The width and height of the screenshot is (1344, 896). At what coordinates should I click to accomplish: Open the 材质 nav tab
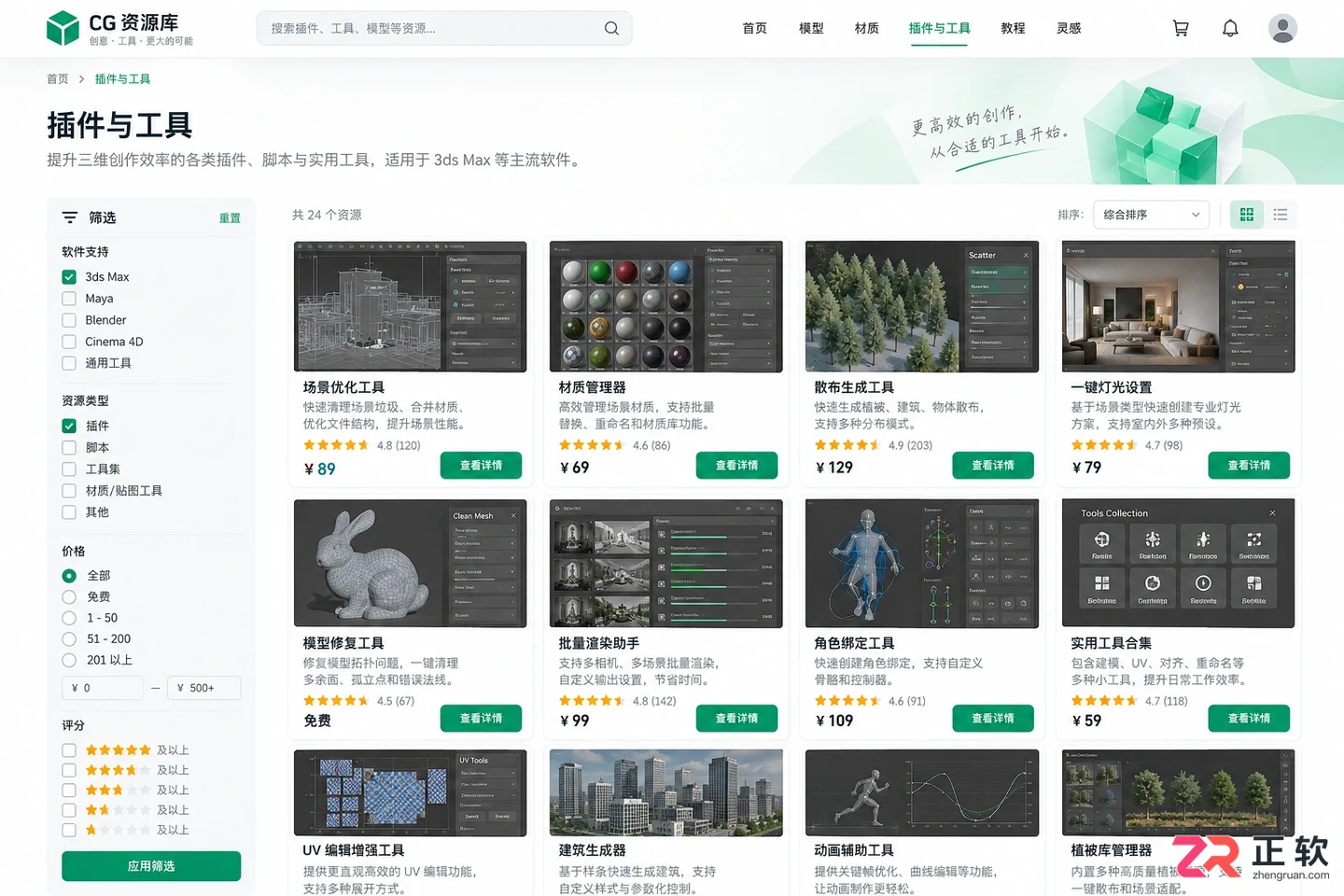click(x=867, y=28)
